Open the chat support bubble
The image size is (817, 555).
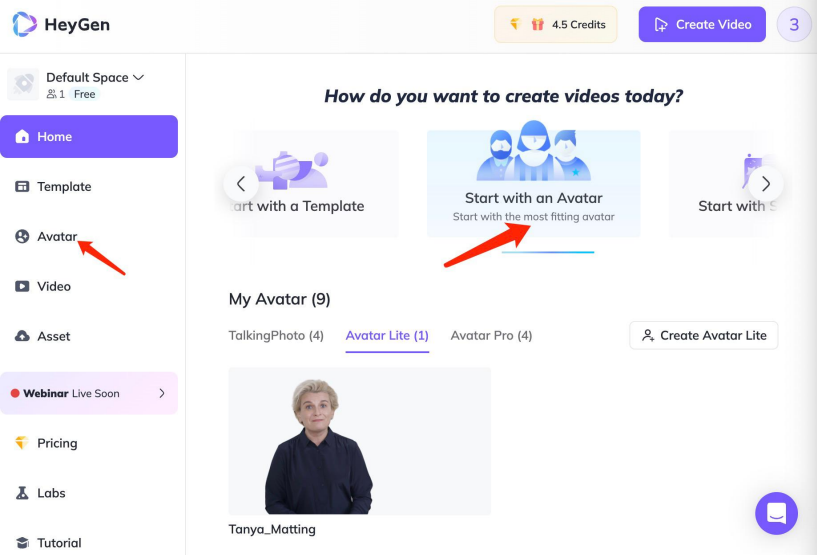pyautogui.click(x=776, y=513)
